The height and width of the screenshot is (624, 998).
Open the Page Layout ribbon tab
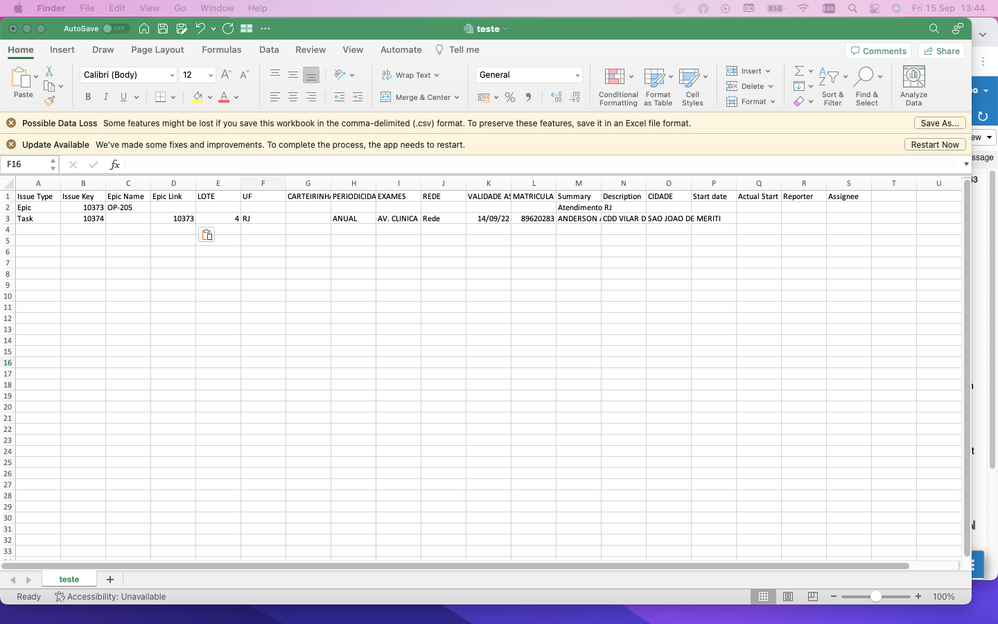157,50
